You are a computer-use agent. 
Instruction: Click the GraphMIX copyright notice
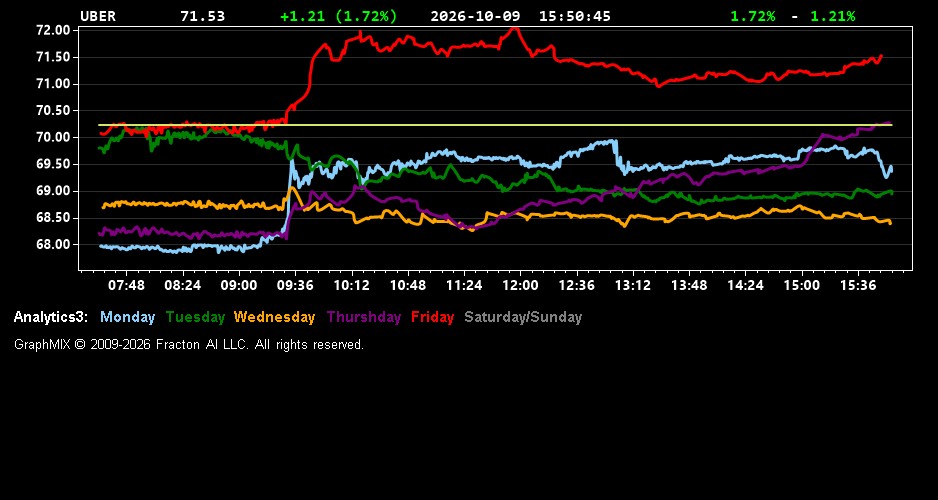pyautogui.click(x=189, y=344)
